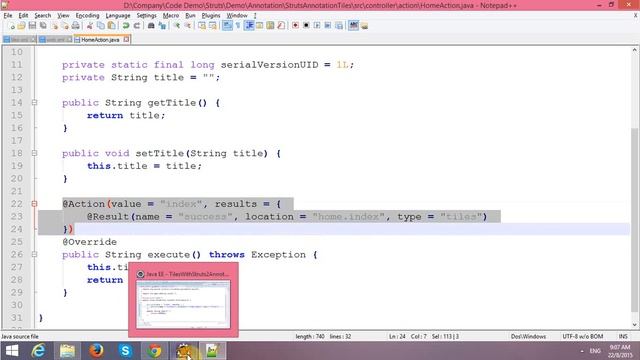Screen dimensions: 640x360
Task: Click 'length : 740' in status bar
Action: click(x=310, y=336)
